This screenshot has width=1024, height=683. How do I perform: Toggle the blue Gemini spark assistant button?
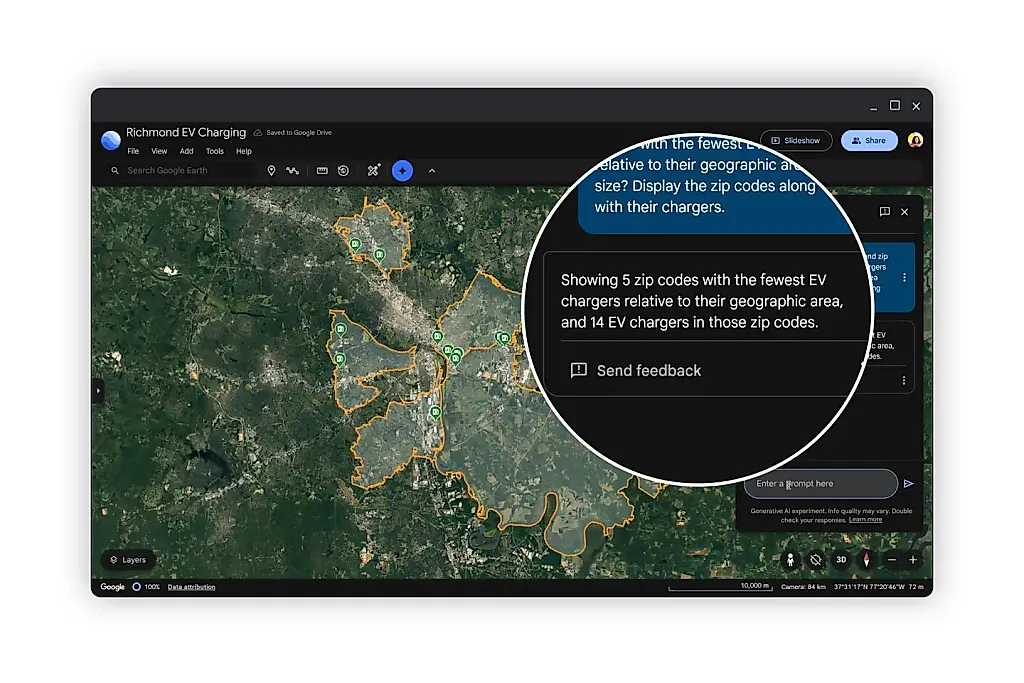coord(402,170)
